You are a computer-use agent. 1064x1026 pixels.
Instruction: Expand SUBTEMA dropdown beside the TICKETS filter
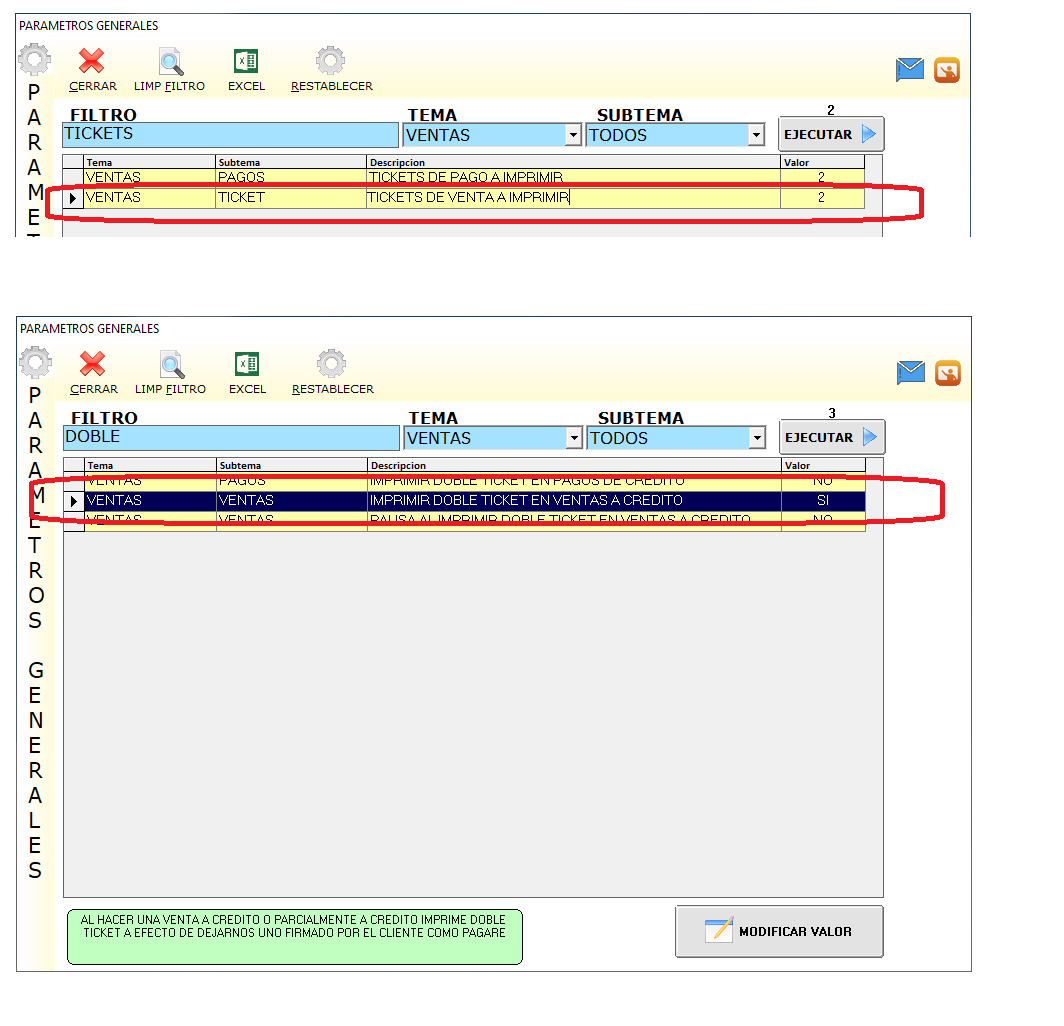click(756, 135)
